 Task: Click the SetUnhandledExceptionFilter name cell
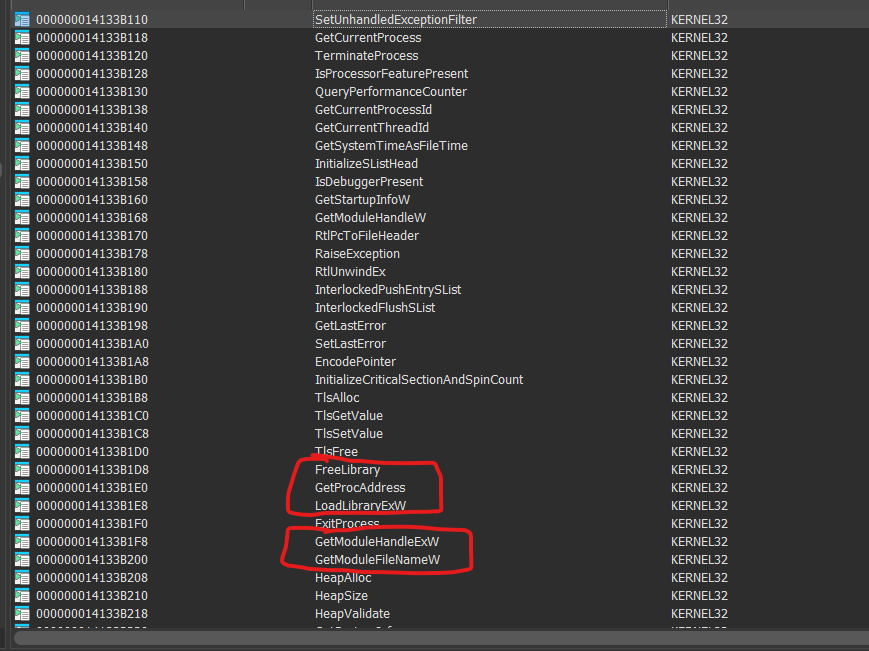pyautogui.click(x=395, y=19)
